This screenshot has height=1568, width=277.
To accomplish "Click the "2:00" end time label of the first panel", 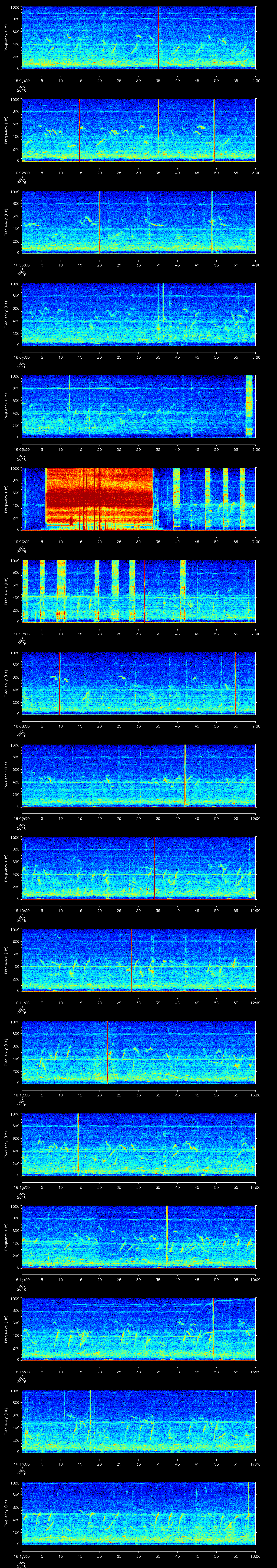I will pyautogui.click(x=256, y=80).
